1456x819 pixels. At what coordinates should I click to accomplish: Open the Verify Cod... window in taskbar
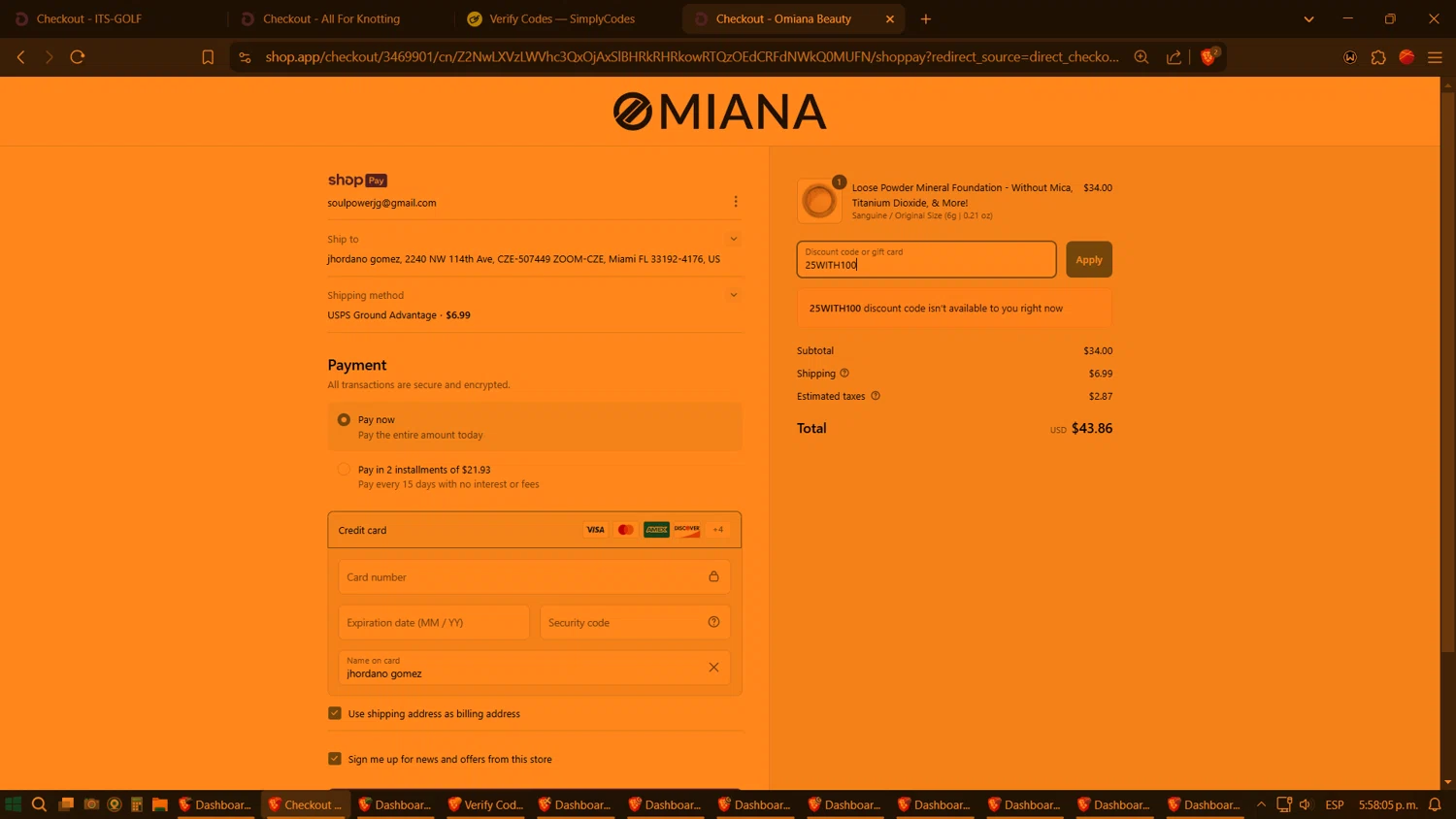[485, 804]
